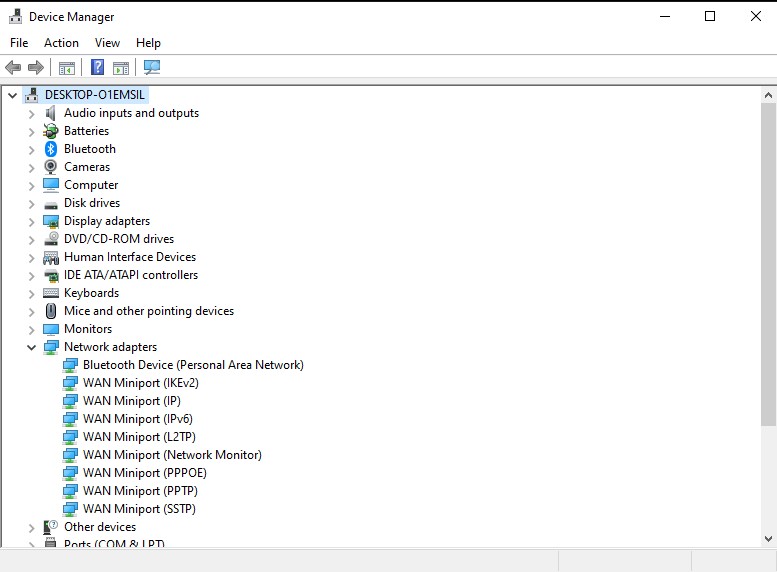This screenshot has width=777, height=572.
Task: Expand the Disk drives chevron
Action: [31, 204]
